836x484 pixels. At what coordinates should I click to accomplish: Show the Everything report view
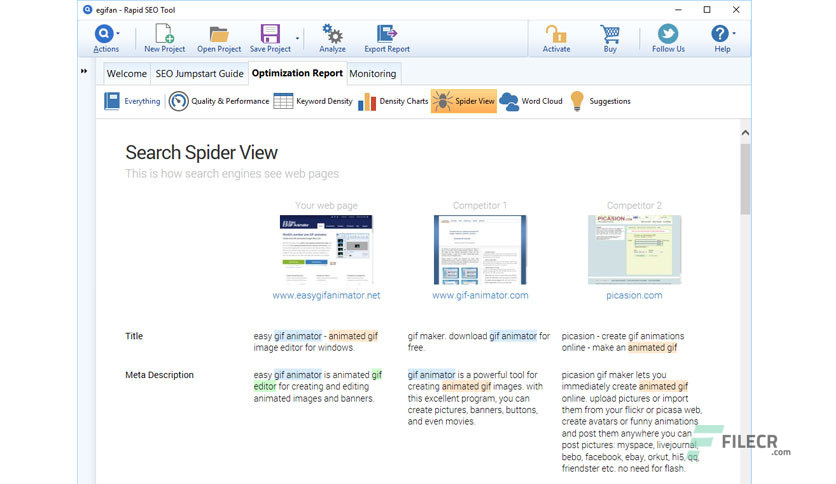pos(132,101)
